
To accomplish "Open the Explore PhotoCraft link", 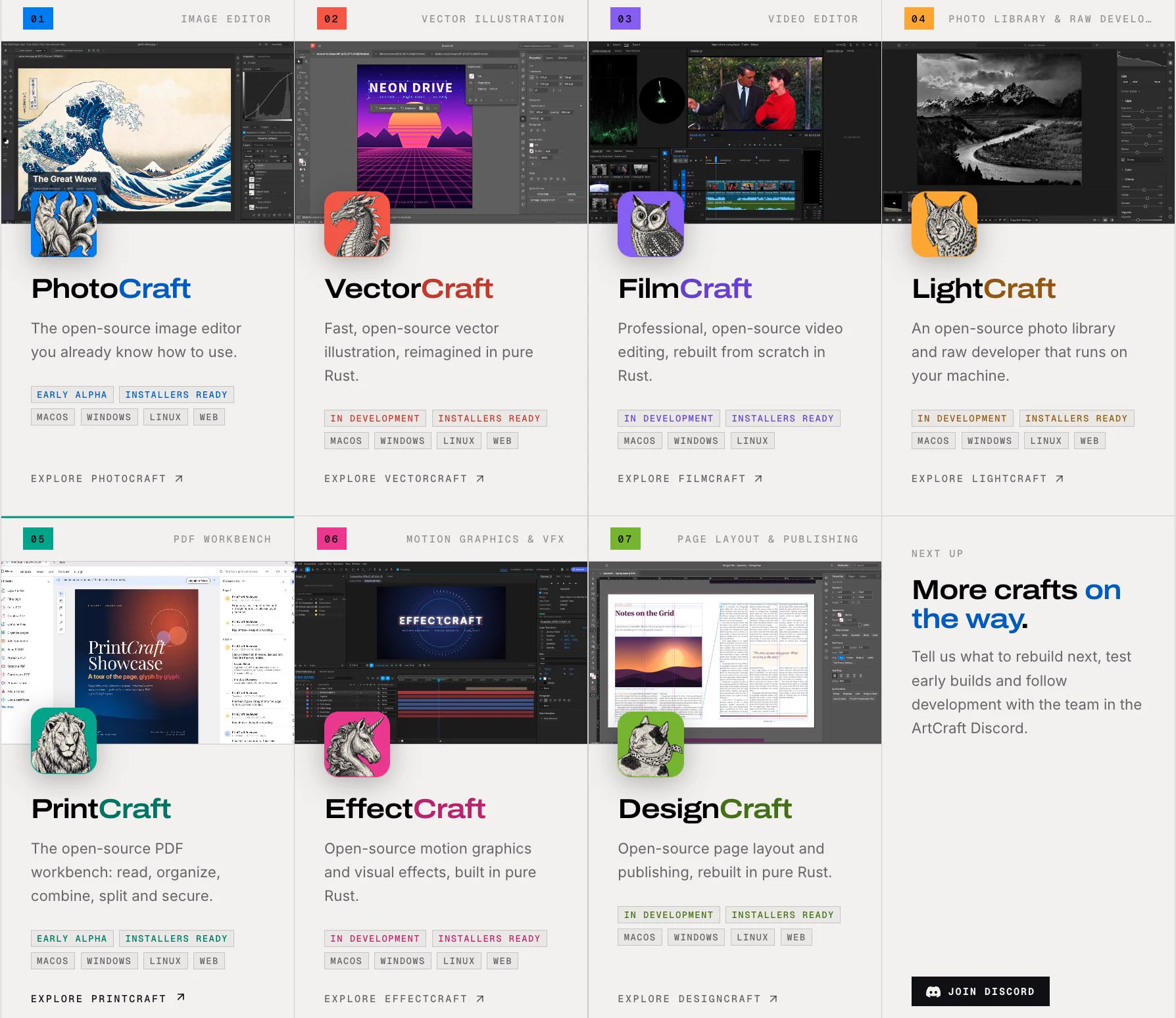I will [107, 479].
